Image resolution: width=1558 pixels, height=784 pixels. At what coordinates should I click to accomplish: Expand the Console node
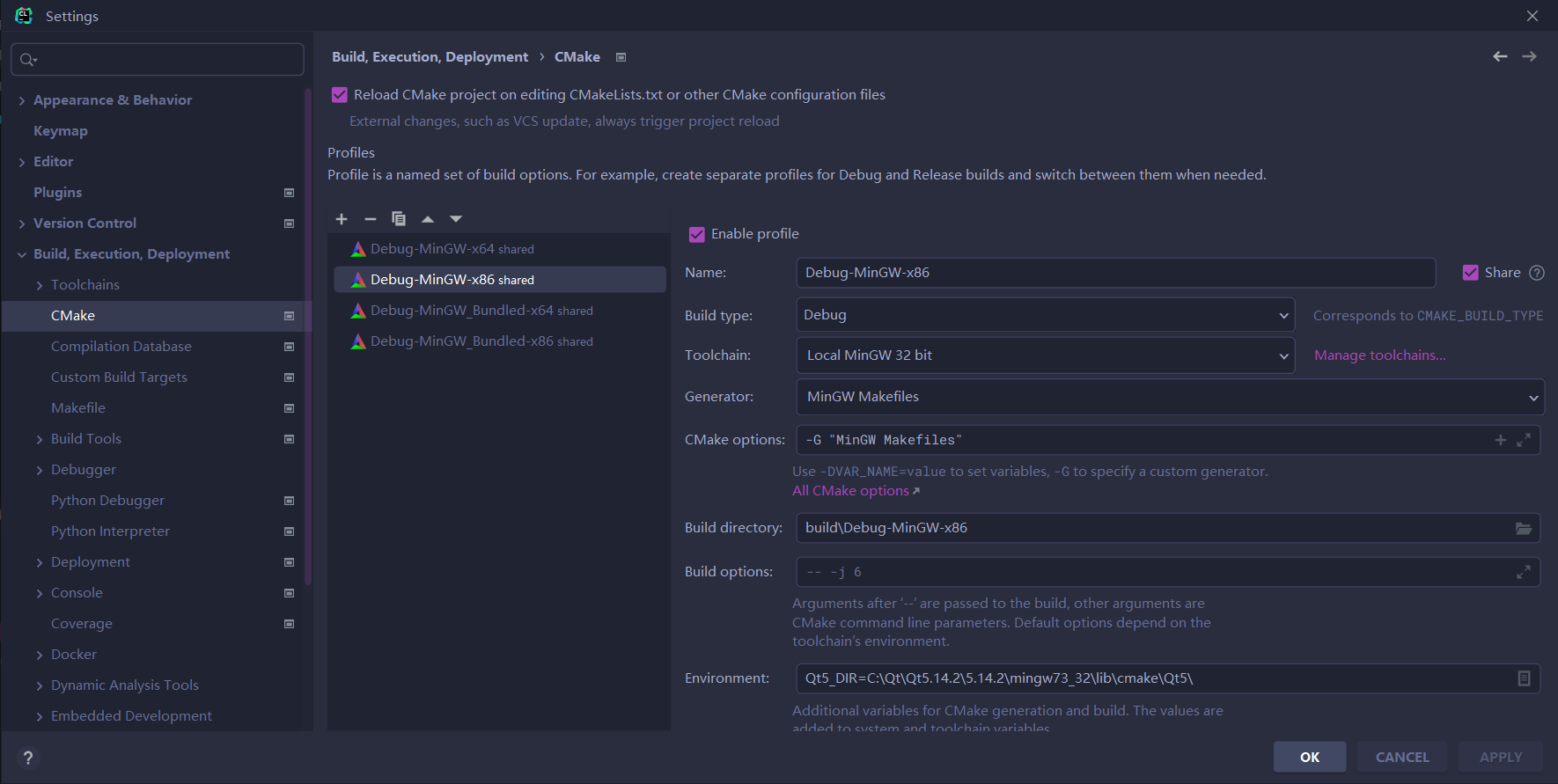tap(40, 594)
